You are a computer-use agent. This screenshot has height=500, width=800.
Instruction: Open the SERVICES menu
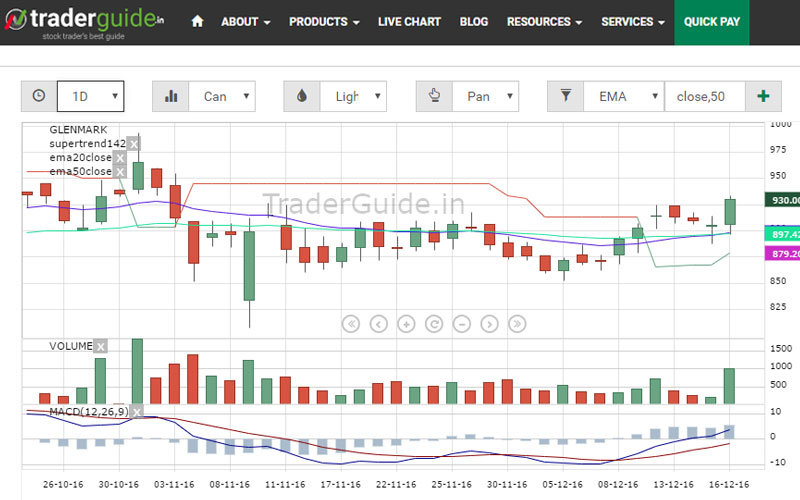(x=633, y=22)
